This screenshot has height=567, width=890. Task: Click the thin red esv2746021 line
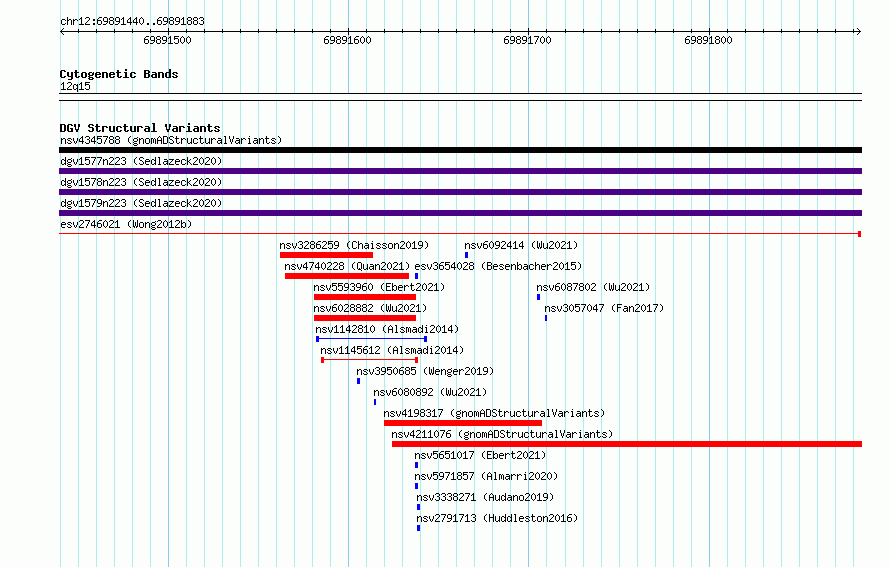point(460,234)
